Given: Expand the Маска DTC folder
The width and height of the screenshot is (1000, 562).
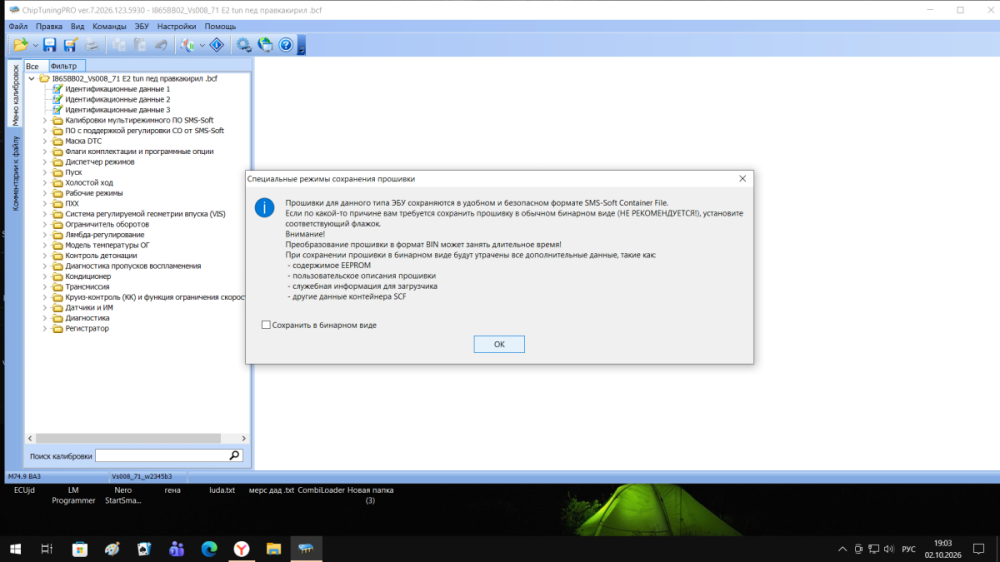Looking at the screenshot, I should 45,141.
